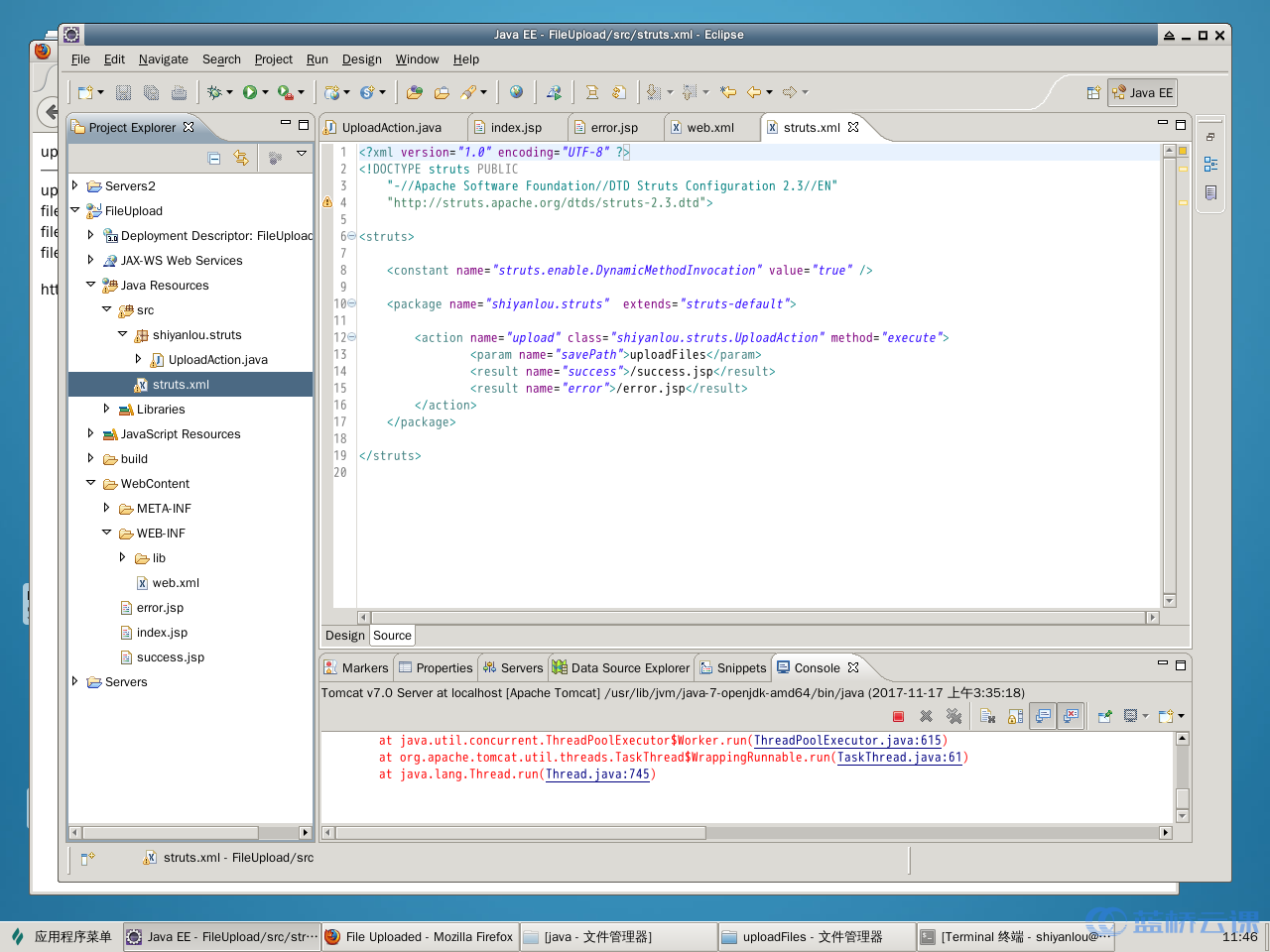Image resolution: width=1270 pixels, height=952 pixels.
Task: Click the Remove Launch console icon
Action: pos(926,716)
